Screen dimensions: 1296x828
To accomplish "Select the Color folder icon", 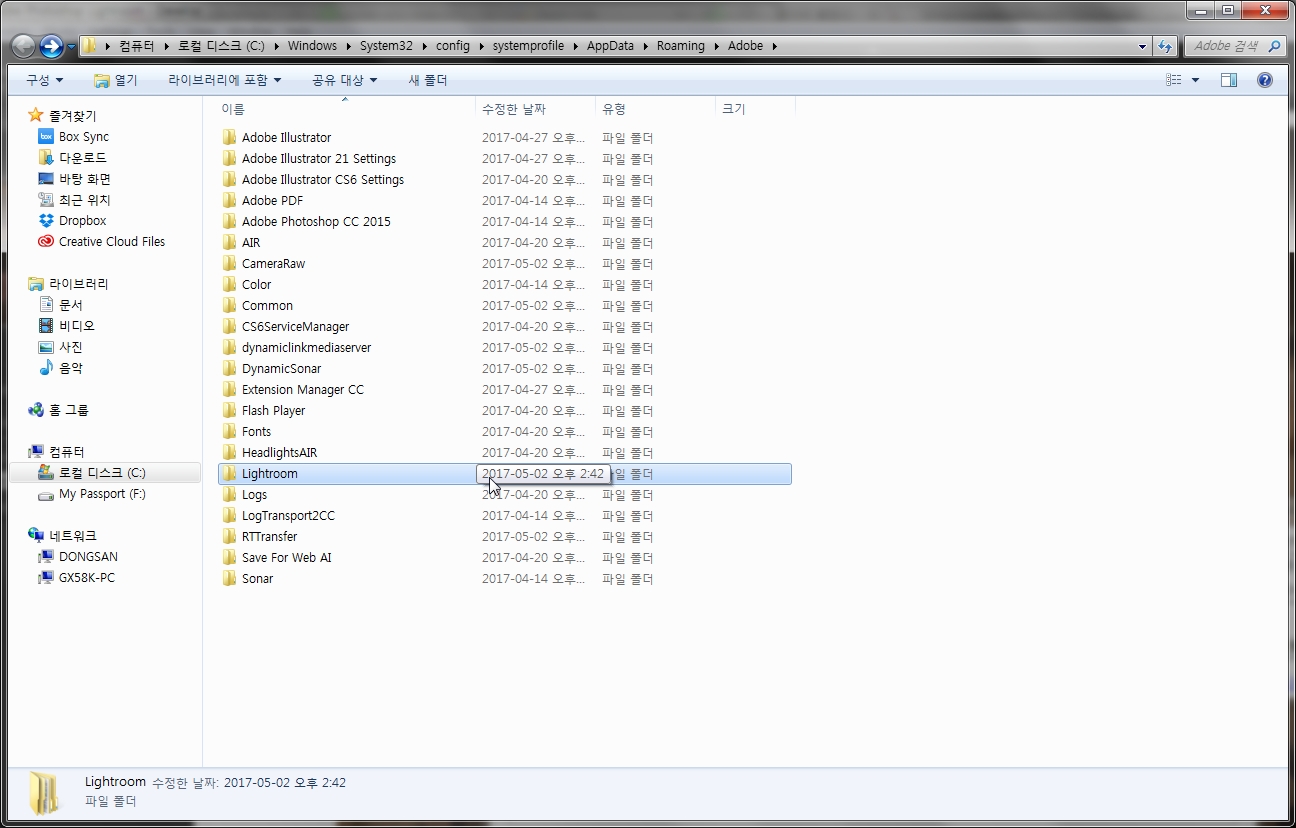I will point(229,284).
